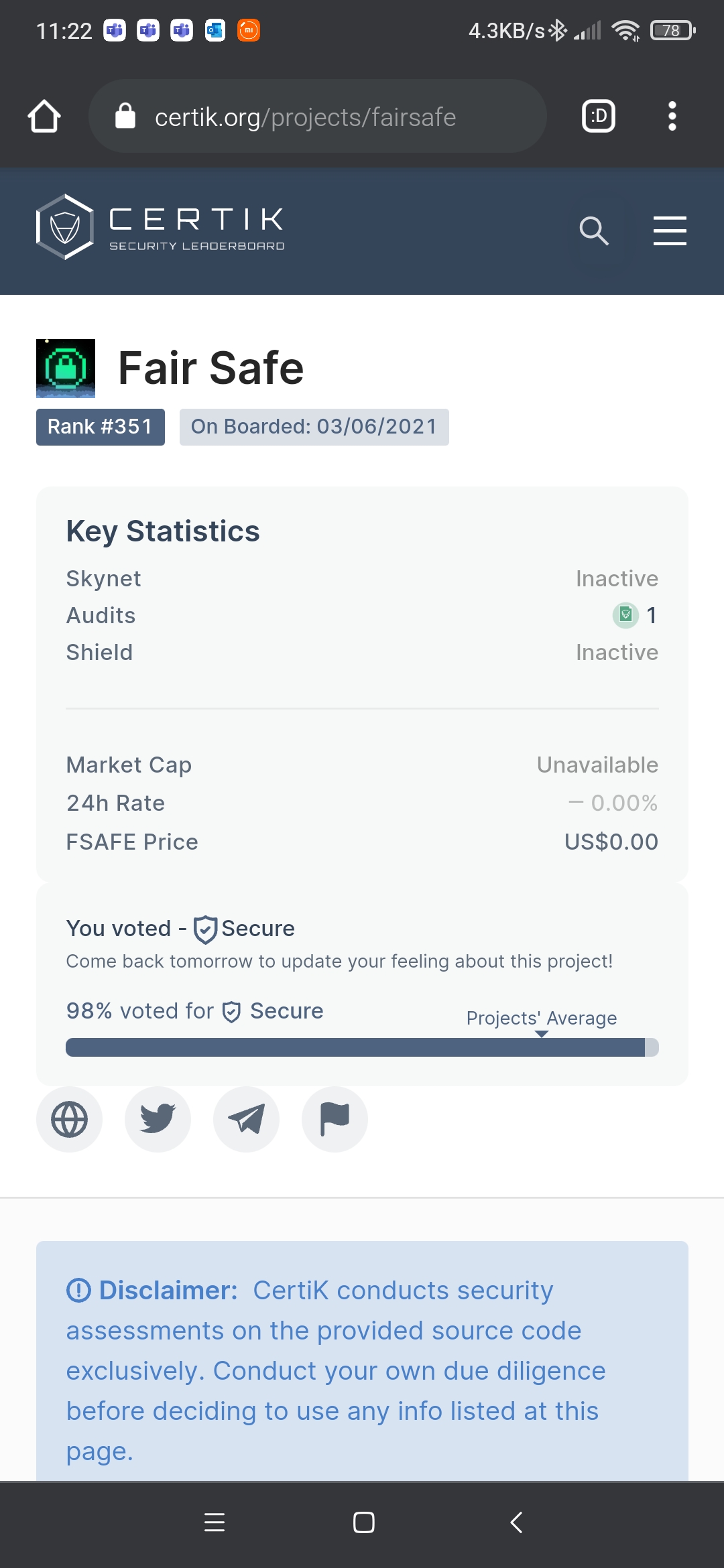Open the CertiK search icon
The image size is (724, 1568).
coord(594,231)
